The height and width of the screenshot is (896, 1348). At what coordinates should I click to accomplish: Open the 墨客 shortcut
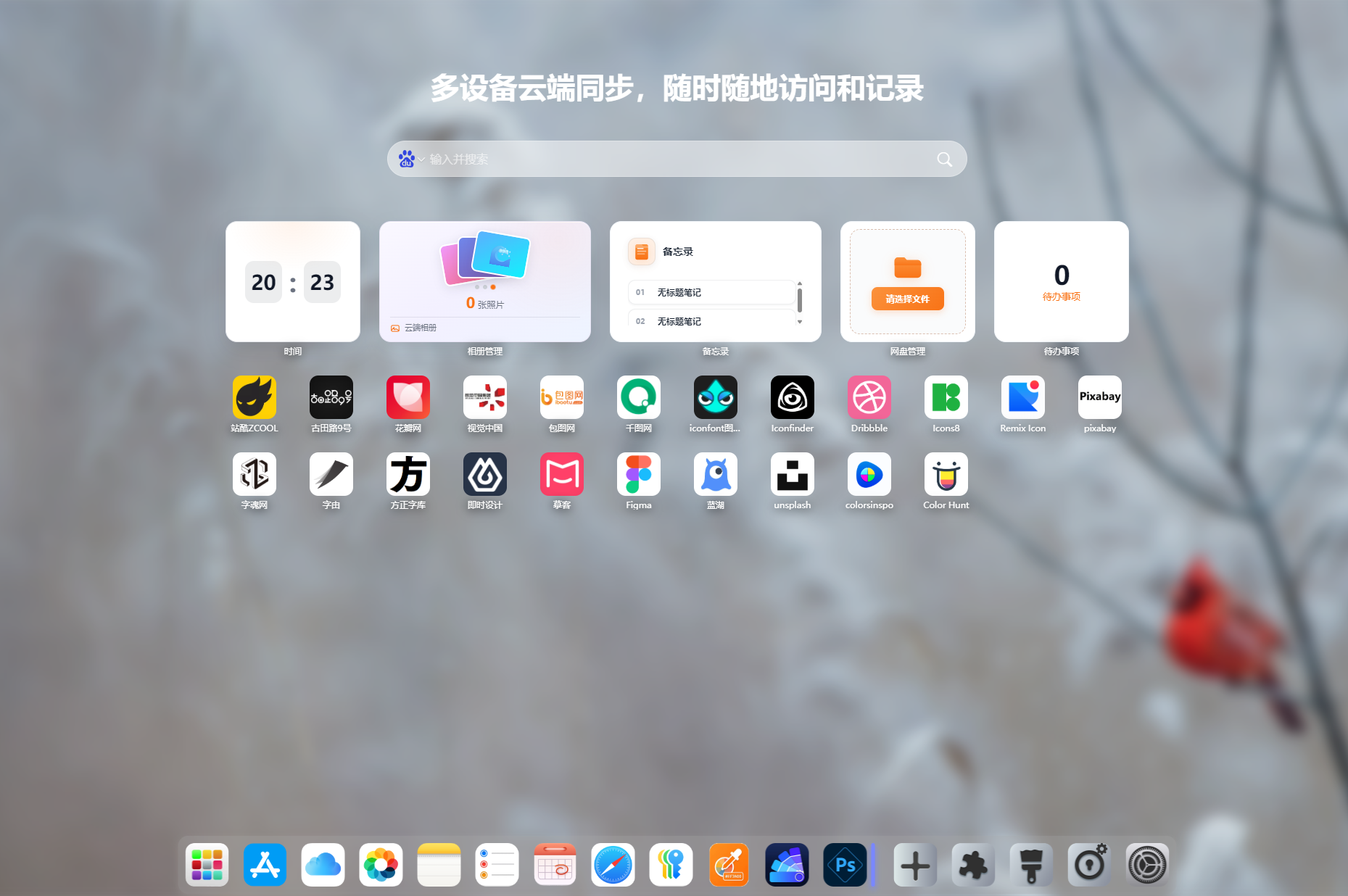coord(562,474)
